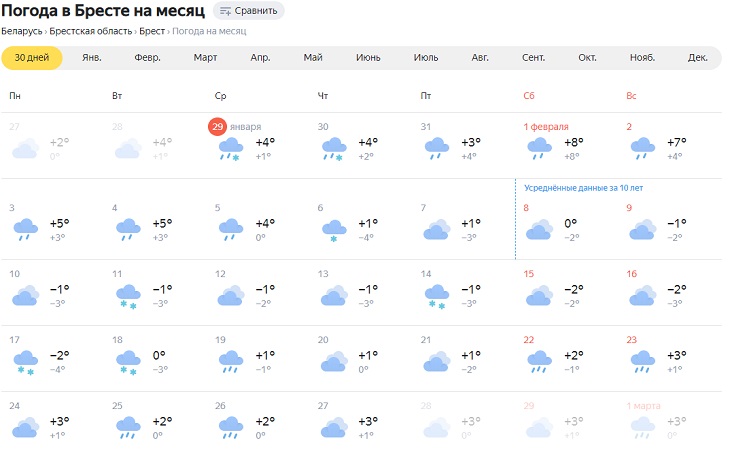The width and height of the screenshot is (730, 450).
Task: Click the snow icon for February 17
Action: pos(25,364)
